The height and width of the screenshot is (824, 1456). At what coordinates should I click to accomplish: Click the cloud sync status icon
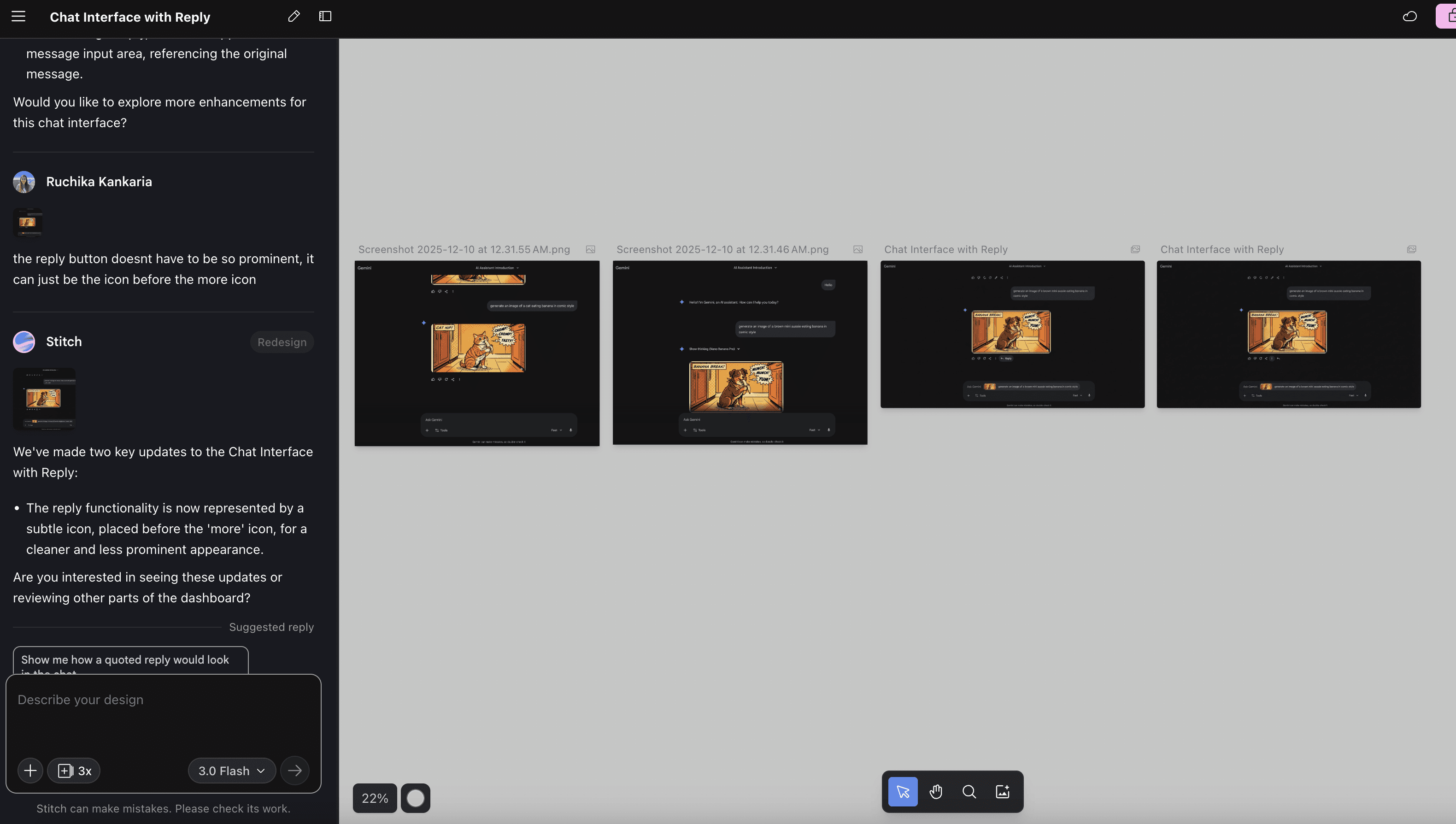1409,17
